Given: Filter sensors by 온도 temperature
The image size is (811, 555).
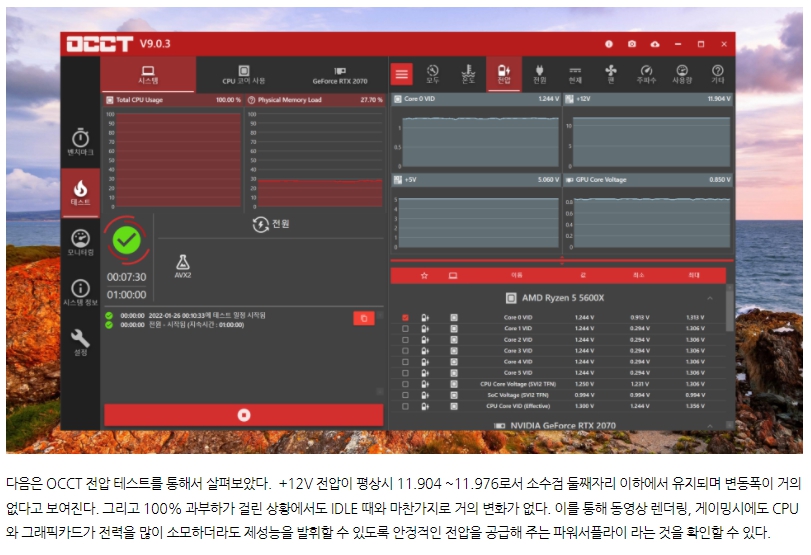Looking at the screenshot, I should click(x=468, y=74).
